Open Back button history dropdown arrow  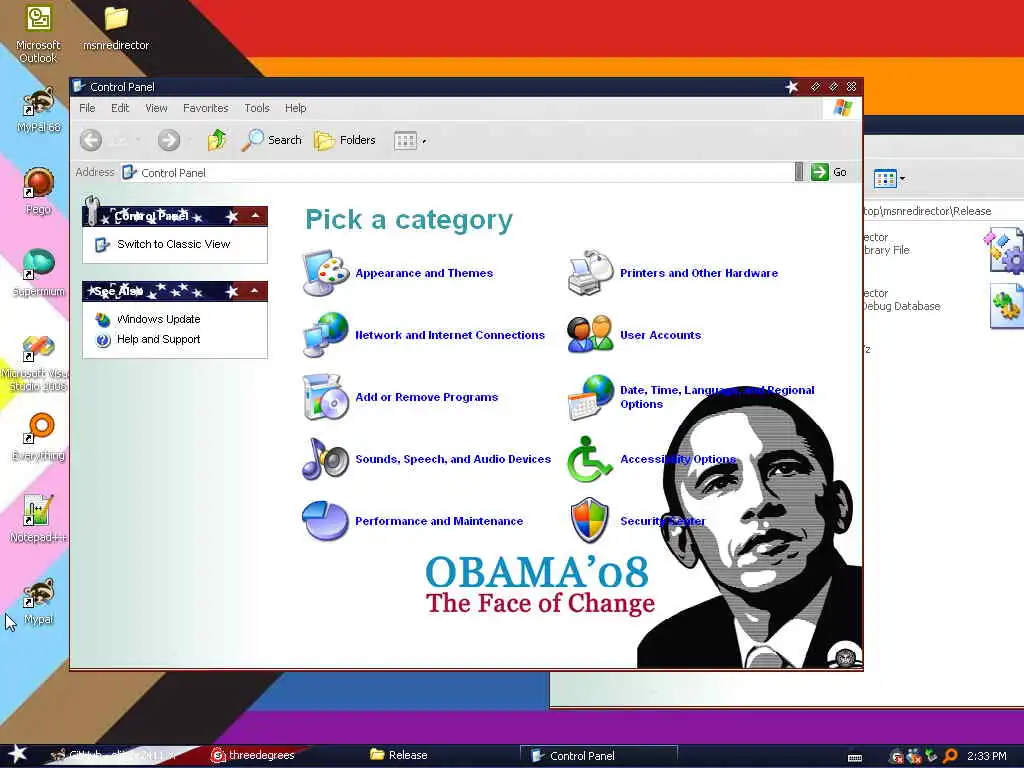138,140
